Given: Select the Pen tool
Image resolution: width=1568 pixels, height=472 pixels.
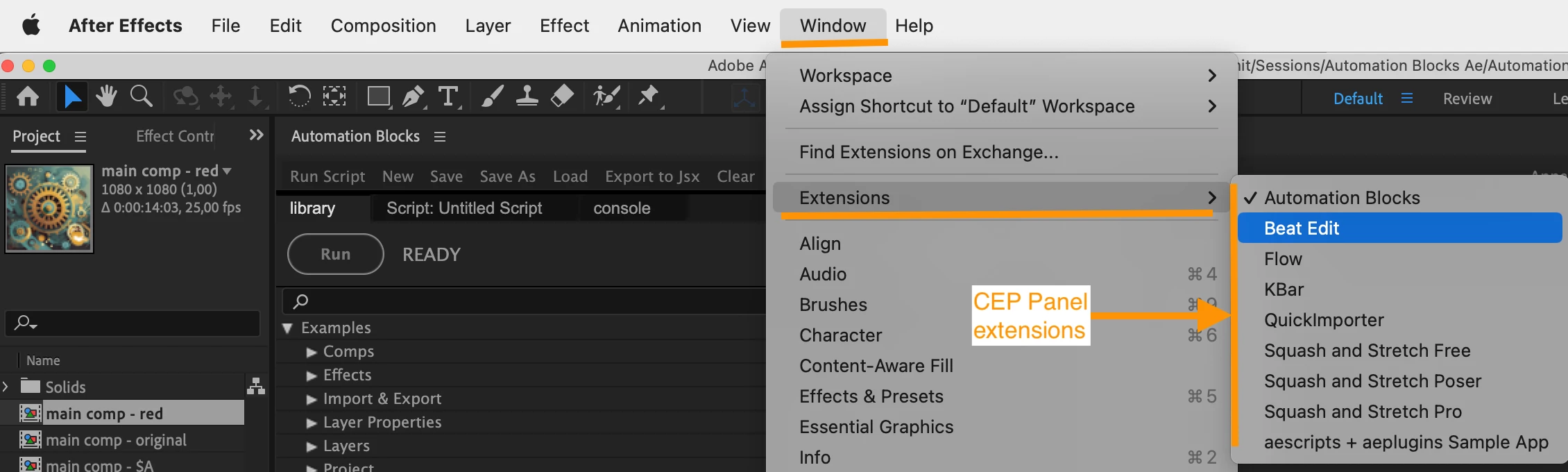Looking at the screenshot, I should 414,96.
